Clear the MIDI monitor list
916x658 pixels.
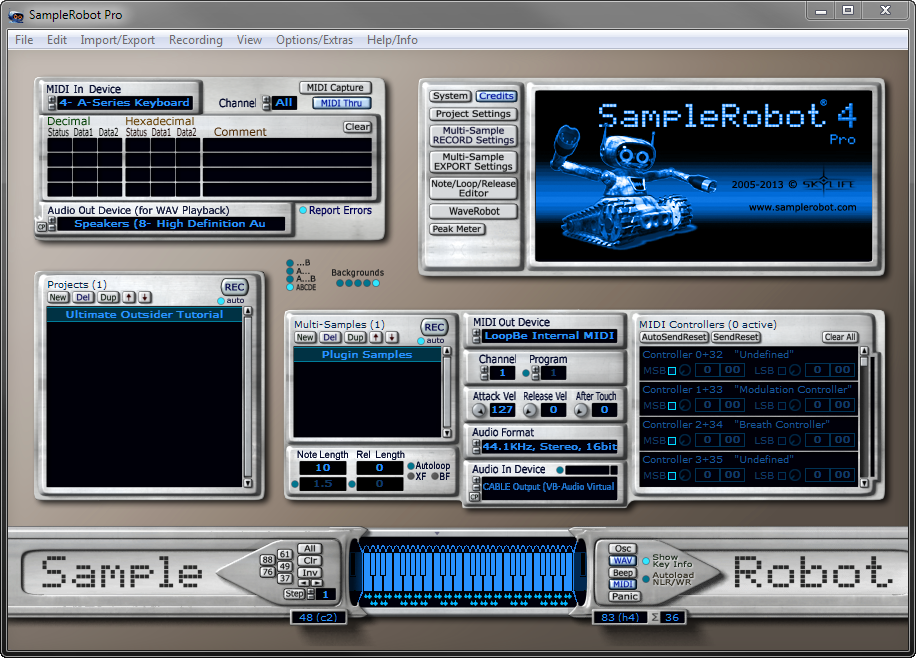click(357, 127)
